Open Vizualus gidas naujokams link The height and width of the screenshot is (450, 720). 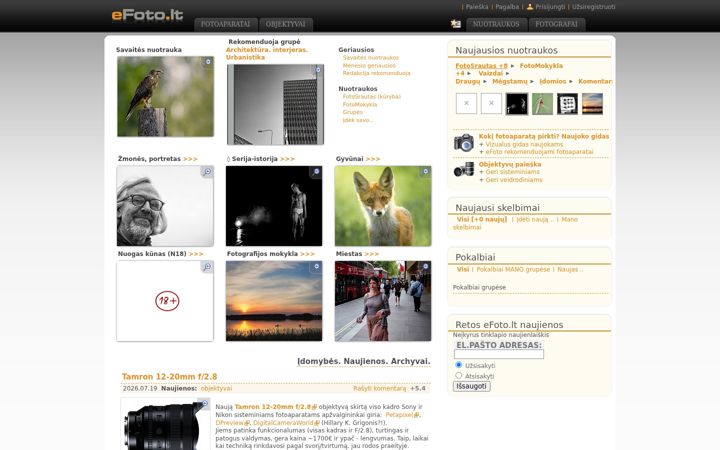[x=524, y=144]
